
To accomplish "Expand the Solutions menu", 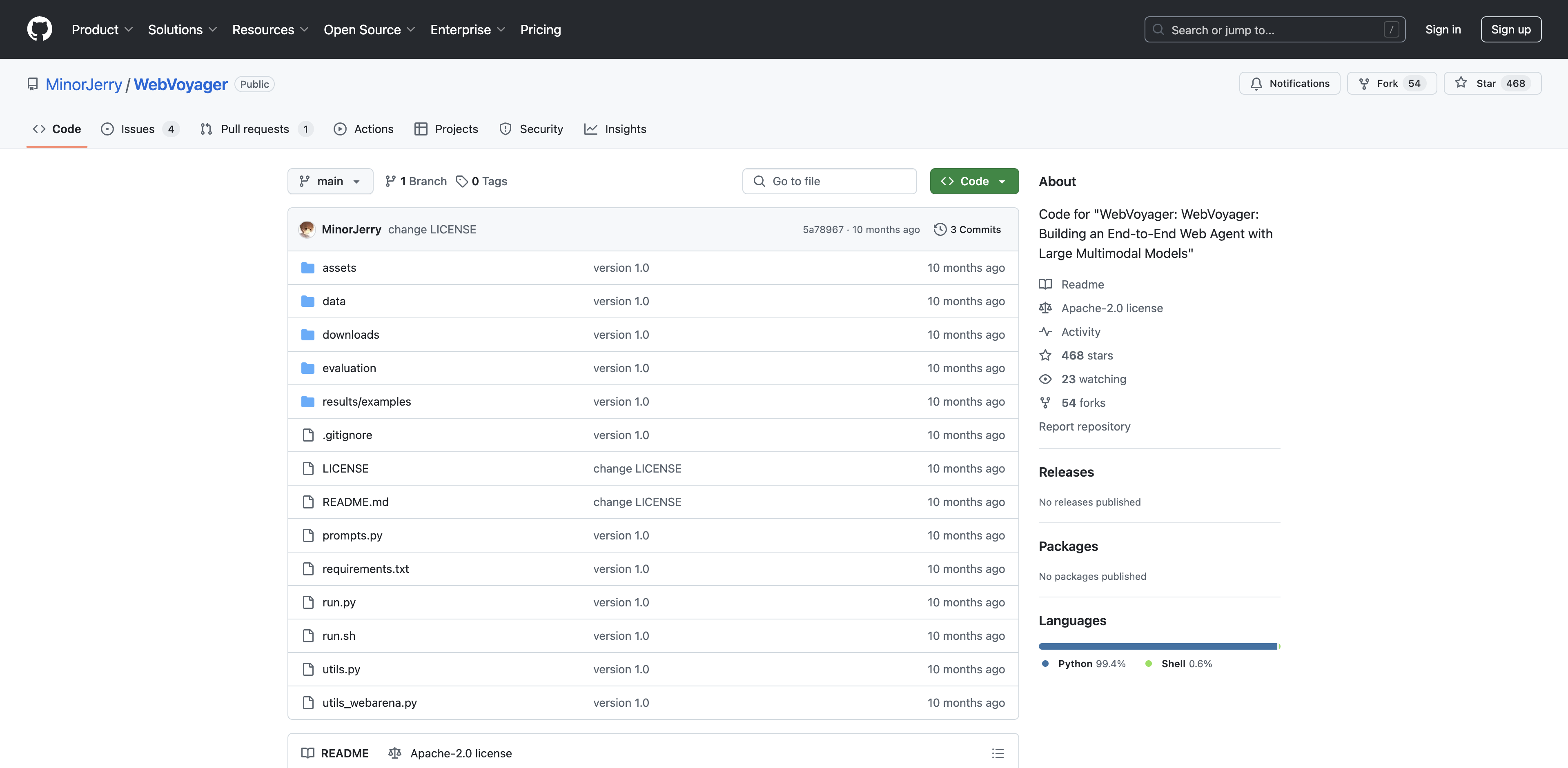I will pyautogui.click(x=182, y=29).
